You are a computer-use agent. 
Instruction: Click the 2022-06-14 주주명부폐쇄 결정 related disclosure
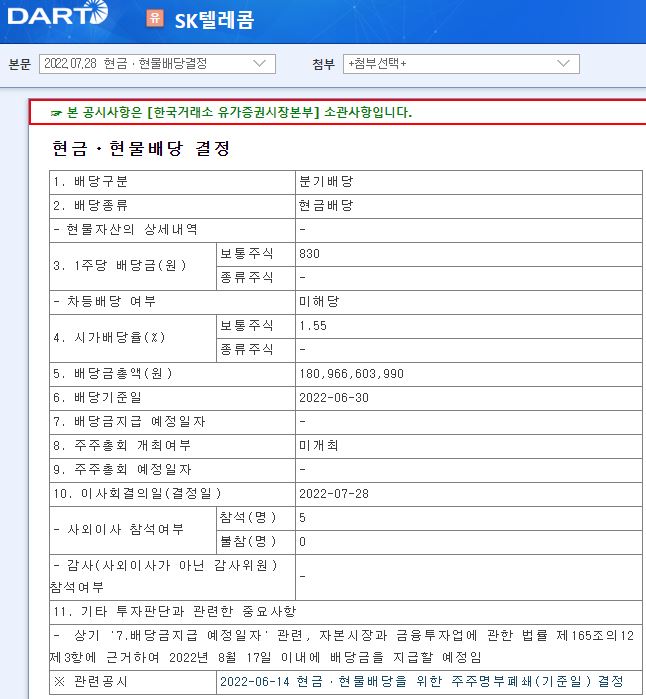tap(422, 682)
